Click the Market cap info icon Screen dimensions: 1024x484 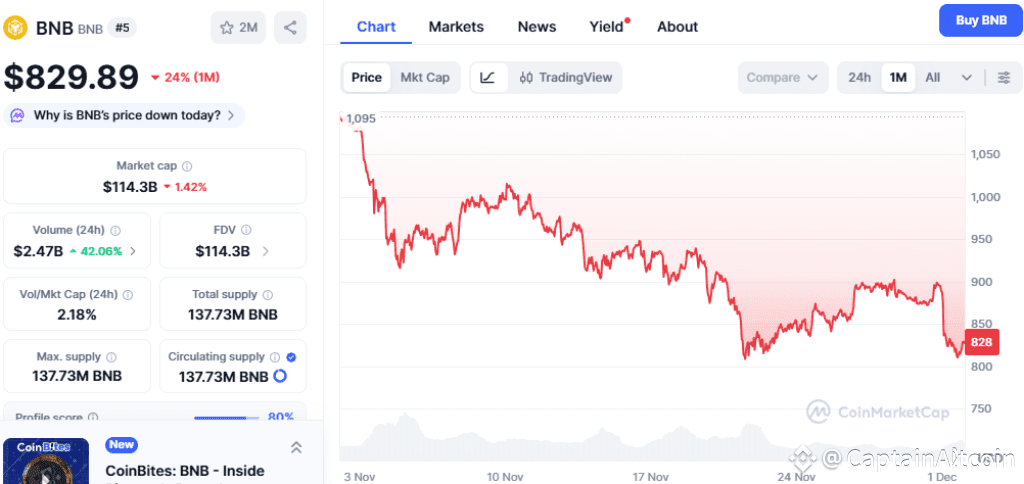pyautogui.click(x=187, y=166)
